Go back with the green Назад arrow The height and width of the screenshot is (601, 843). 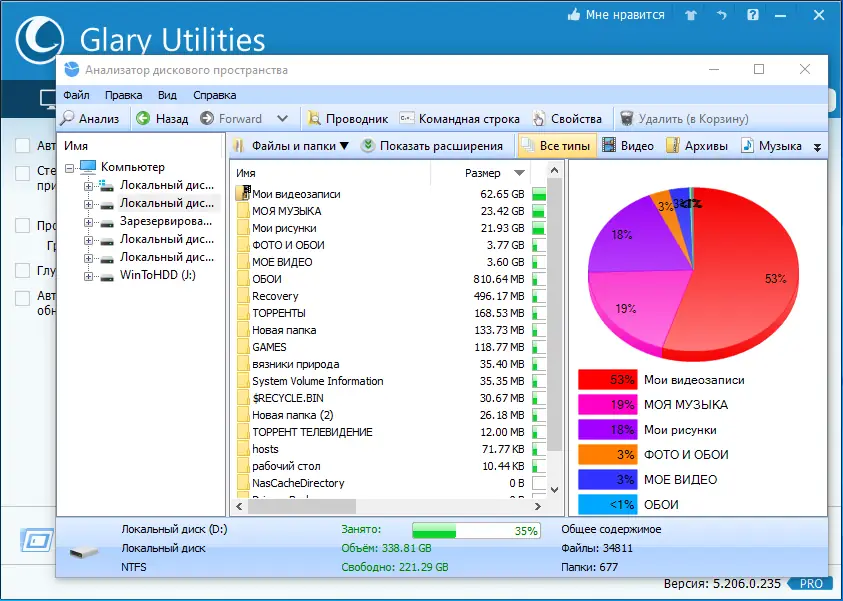[x=143, y=118]
